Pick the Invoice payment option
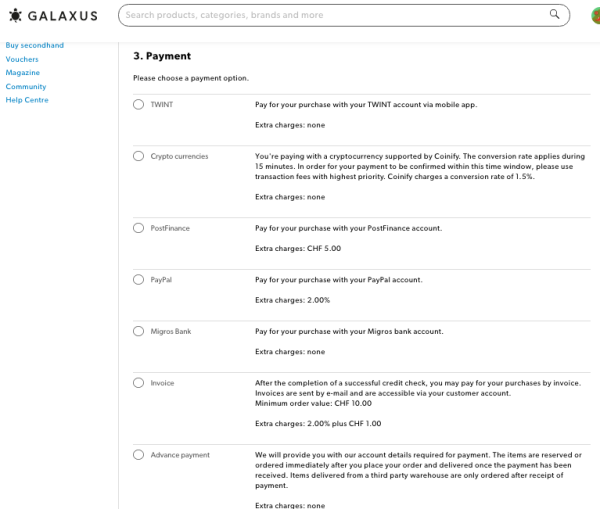The width and height of the screenshot is (600, 509). coord(139,383)
